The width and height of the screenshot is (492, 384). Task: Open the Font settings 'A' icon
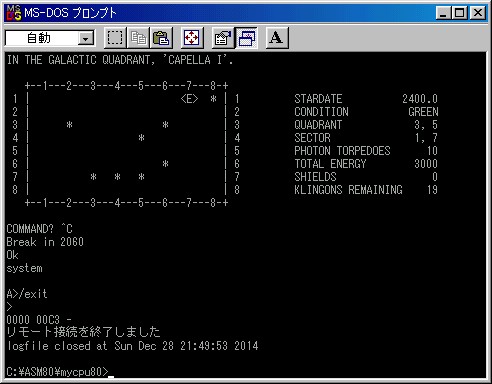276,38
